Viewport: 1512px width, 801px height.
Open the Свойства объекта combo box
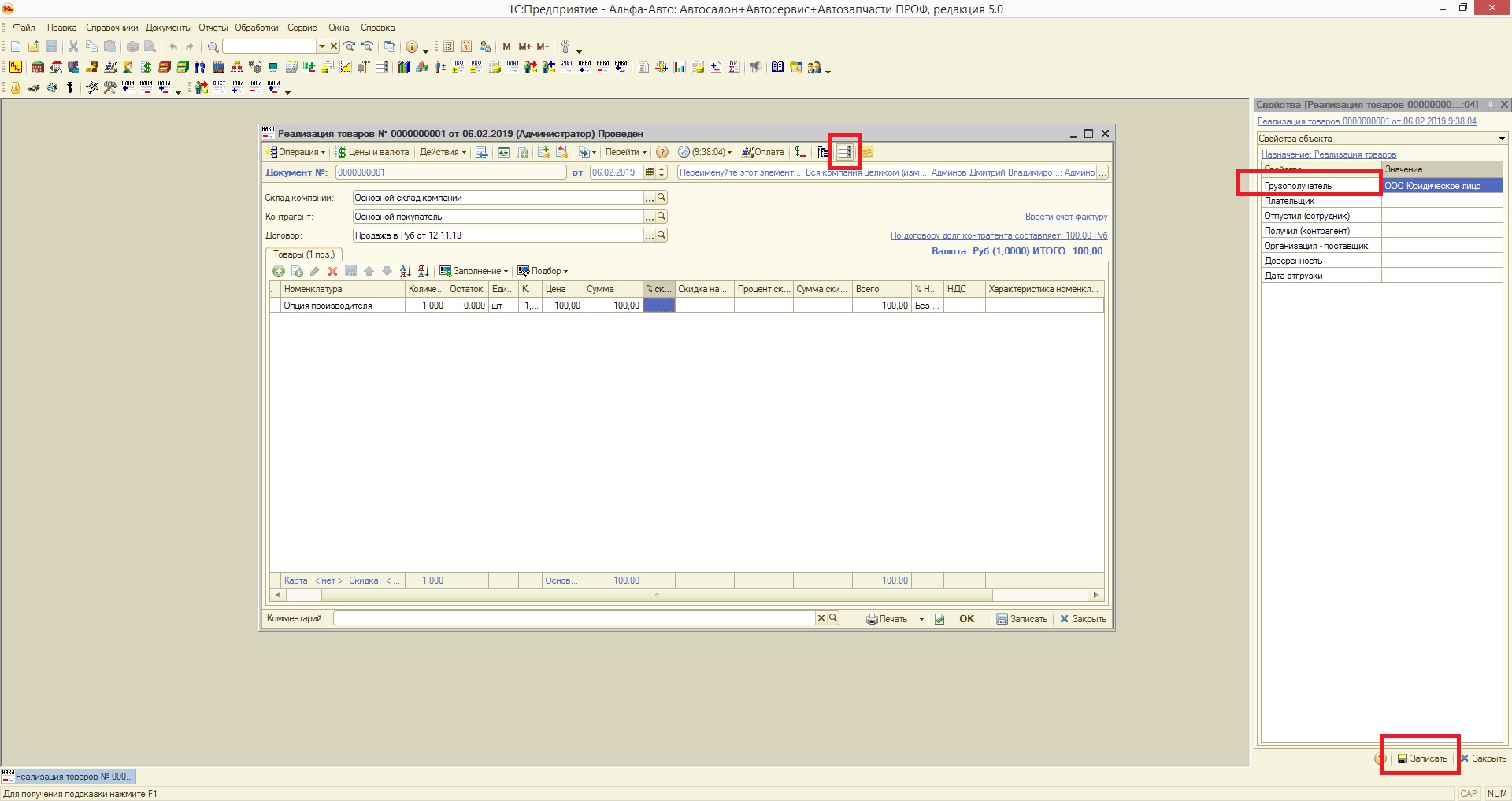click(1502, 139)
